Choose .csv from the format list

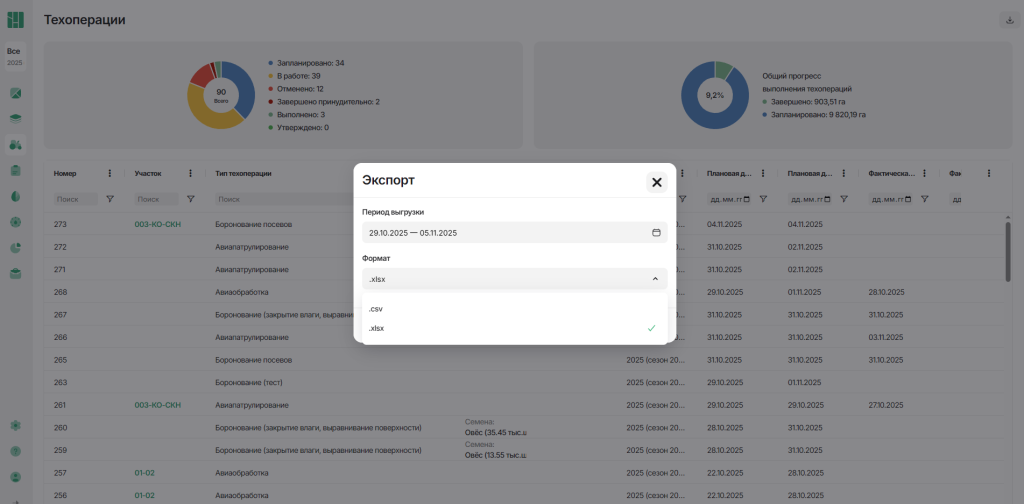pyautogui.click(x=377, y=309)
